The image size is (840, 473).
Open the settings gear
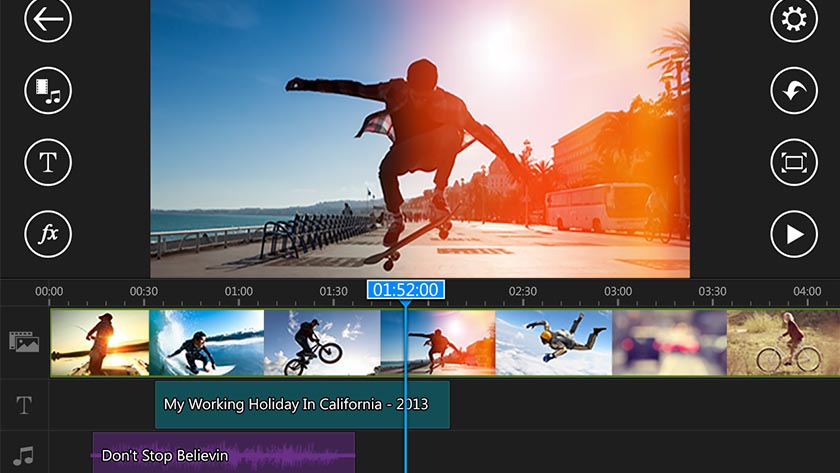coord(793,19)
